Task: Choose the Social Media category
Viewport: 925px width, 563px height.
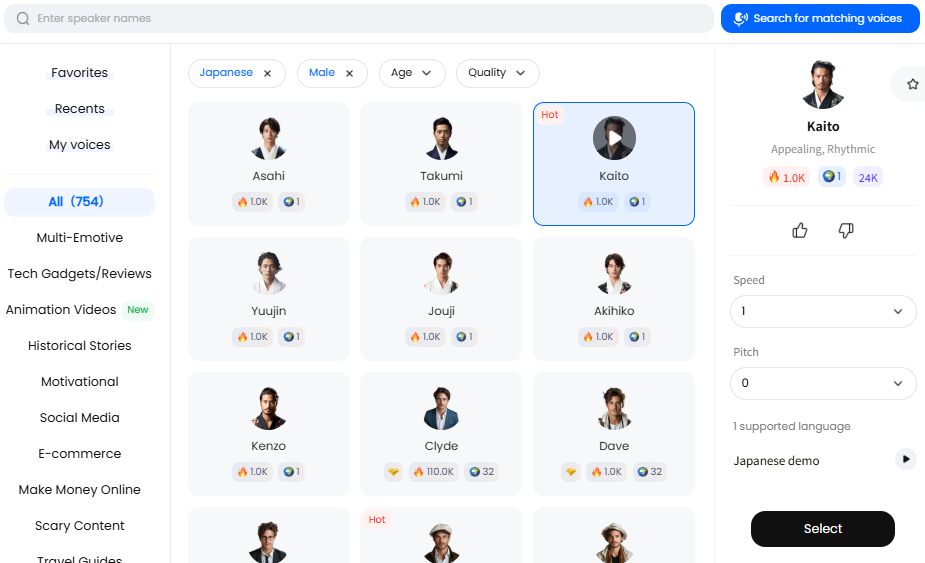Action: tap(80, 418)
